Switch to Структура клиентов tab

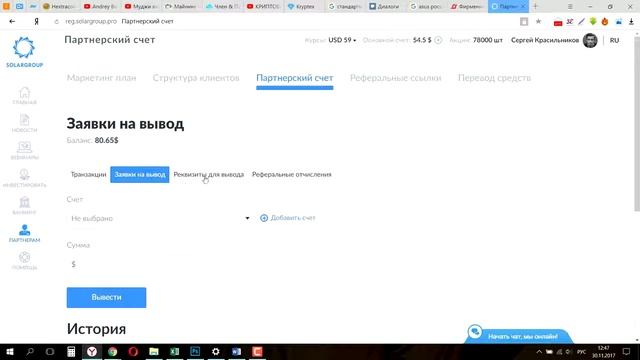[196, 78]
